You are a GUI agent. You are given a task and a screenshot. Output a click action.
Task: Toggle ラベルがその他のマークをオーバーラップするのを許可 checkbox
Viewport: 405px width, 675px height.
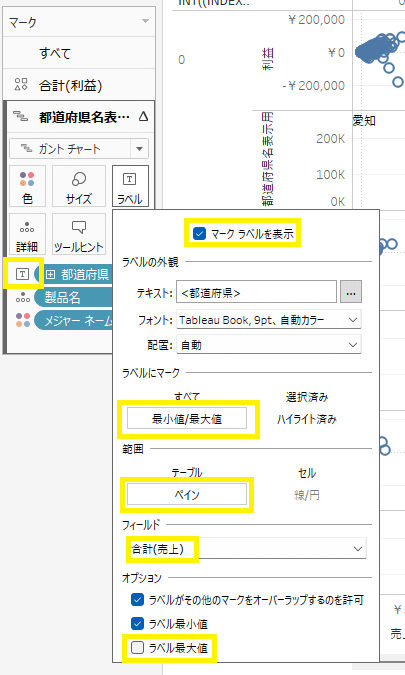pyautogui.click(x=137, y=600)
